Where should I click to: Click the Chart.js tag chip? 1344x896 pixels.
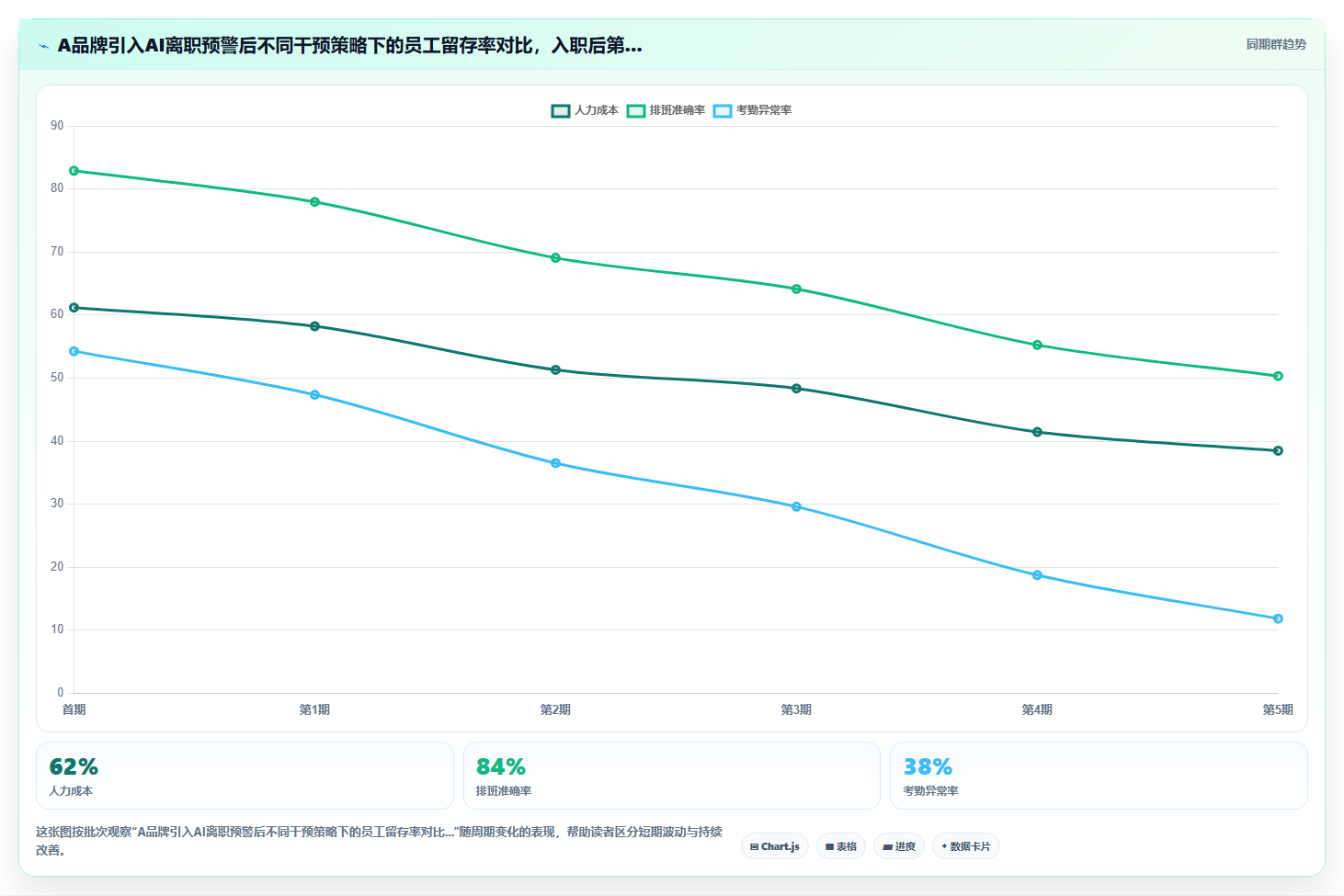coord(775,846)
